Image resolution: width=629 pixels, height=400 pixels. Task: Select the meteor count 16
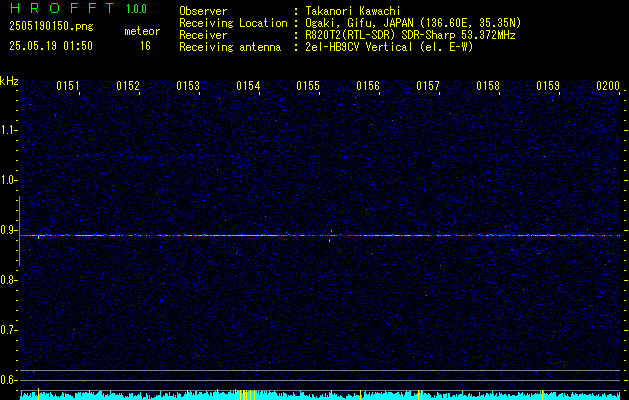pyautogui.click(x=145, y=46)
